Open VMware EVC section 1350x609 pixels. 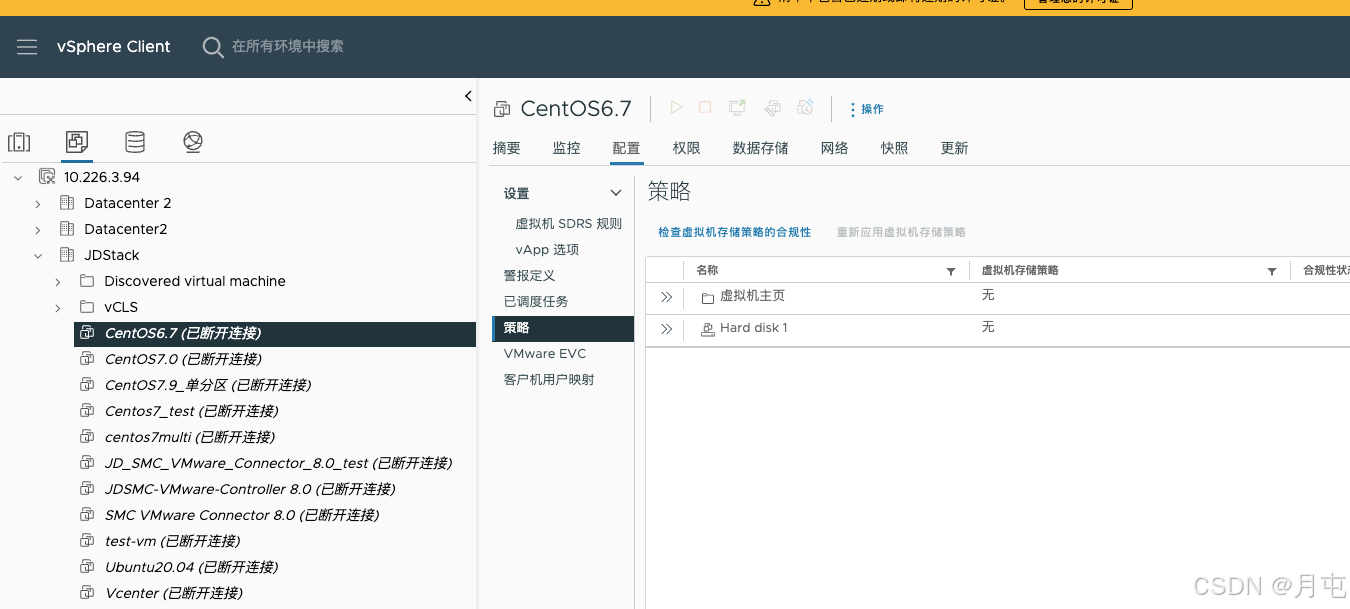[545, 353]
